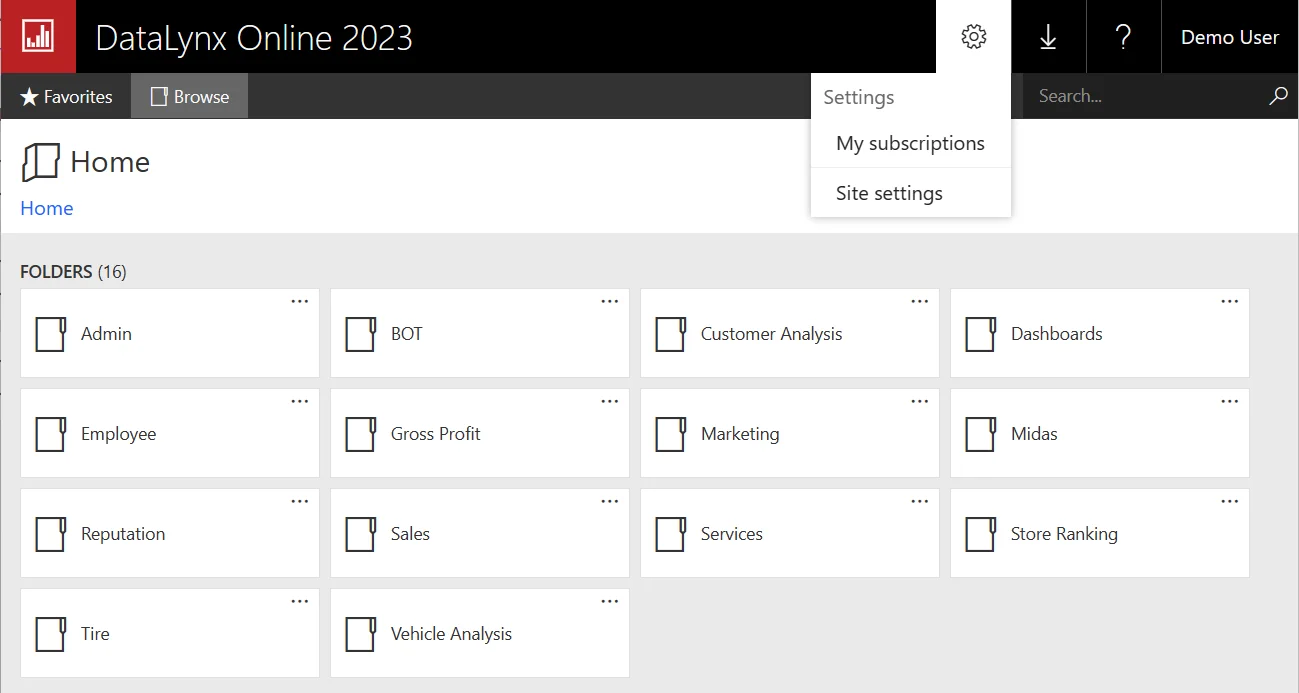The width and height of the screenshot is (1299, 693).
Task: Open the Gross Profit folder tile
Action: [x=479, y=434]
